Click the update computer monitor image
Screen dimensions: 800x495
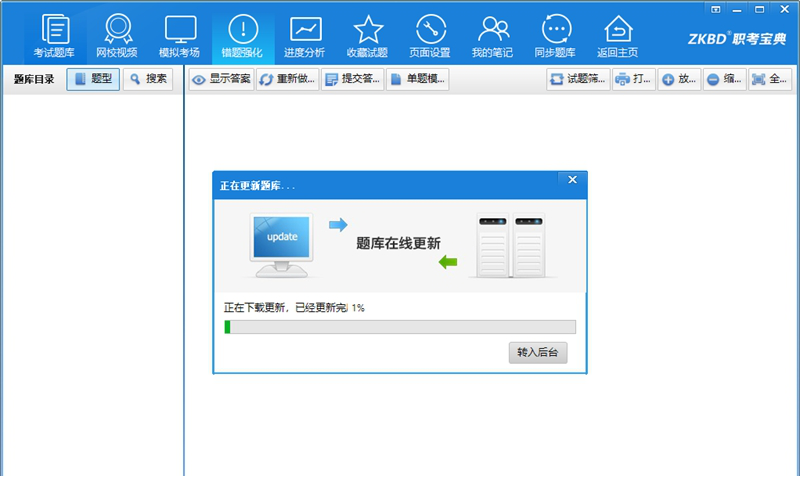coord(282,245)
